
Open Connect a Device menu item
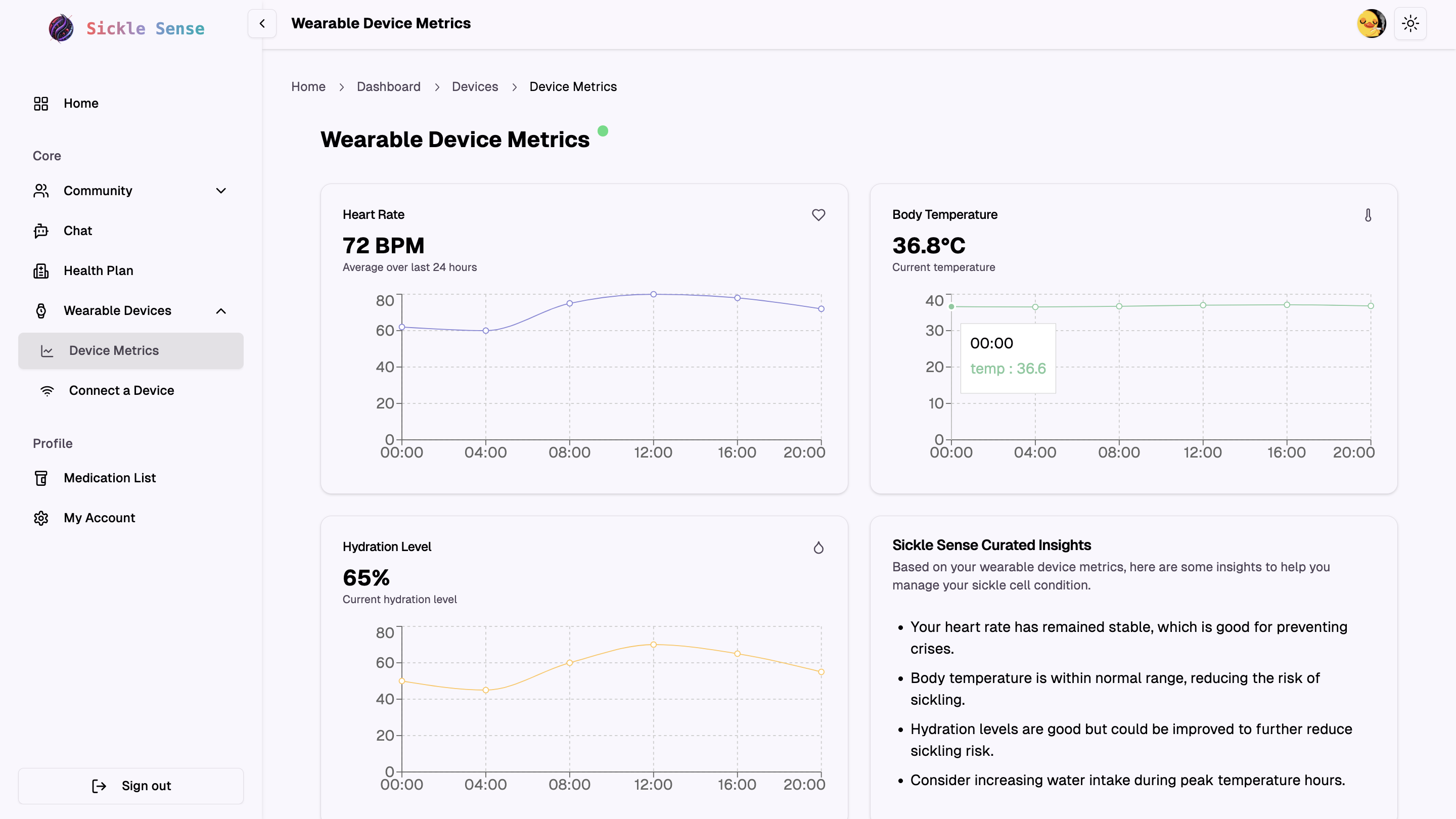(x=121, y=391)
